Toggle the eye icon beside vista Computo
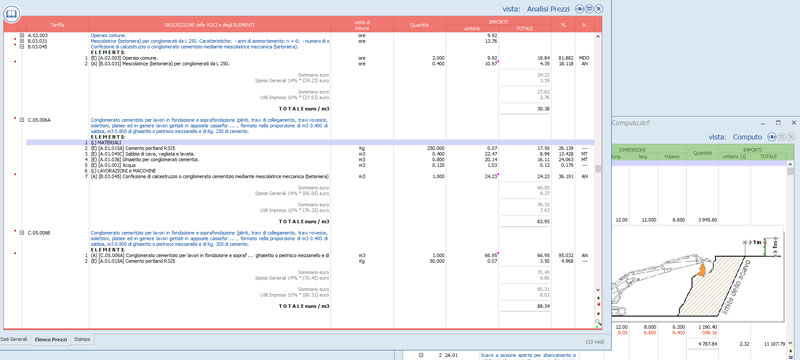The height and width of the screenshot is (360, 800). [772, 137]
